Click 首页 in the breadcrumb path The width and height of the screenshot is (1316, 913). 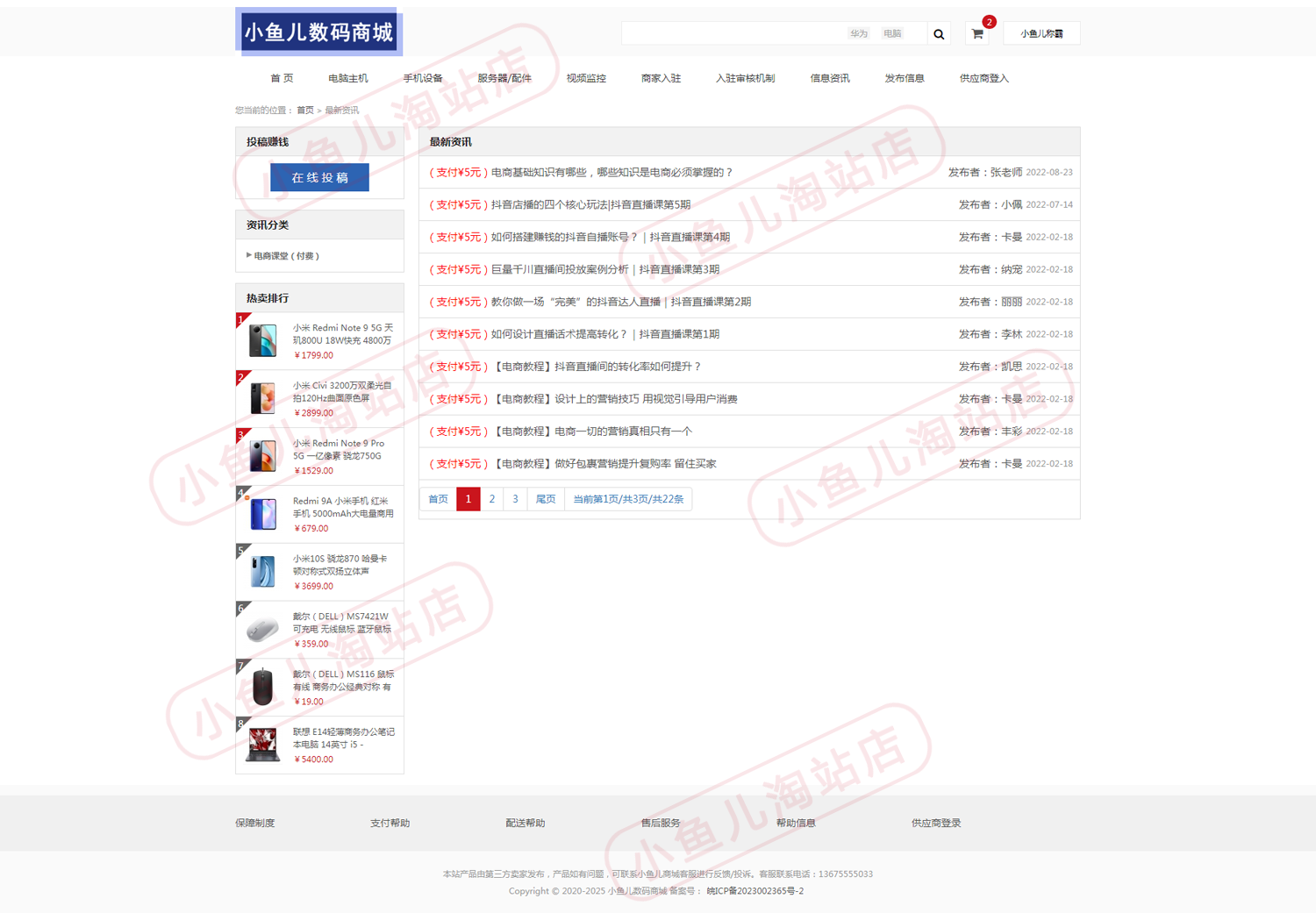tap(304, 111)
